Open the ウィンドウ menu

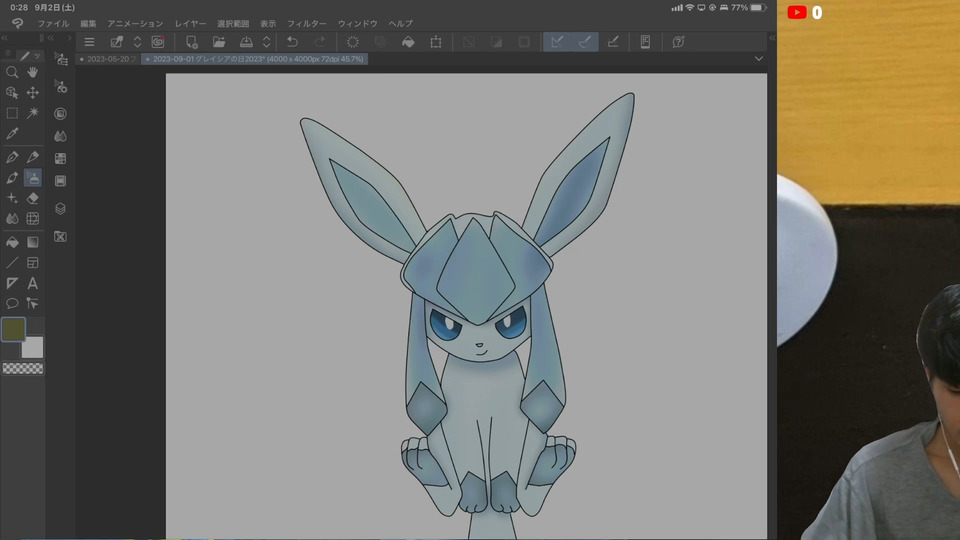[x=358, y=24]
